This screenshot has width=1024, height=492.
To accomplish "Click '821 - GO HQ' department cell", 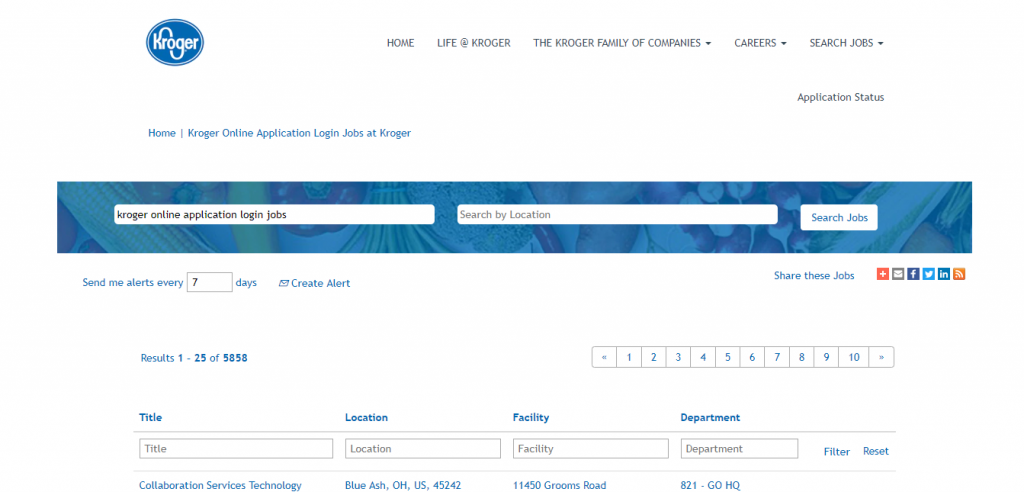I will [711, 485].
